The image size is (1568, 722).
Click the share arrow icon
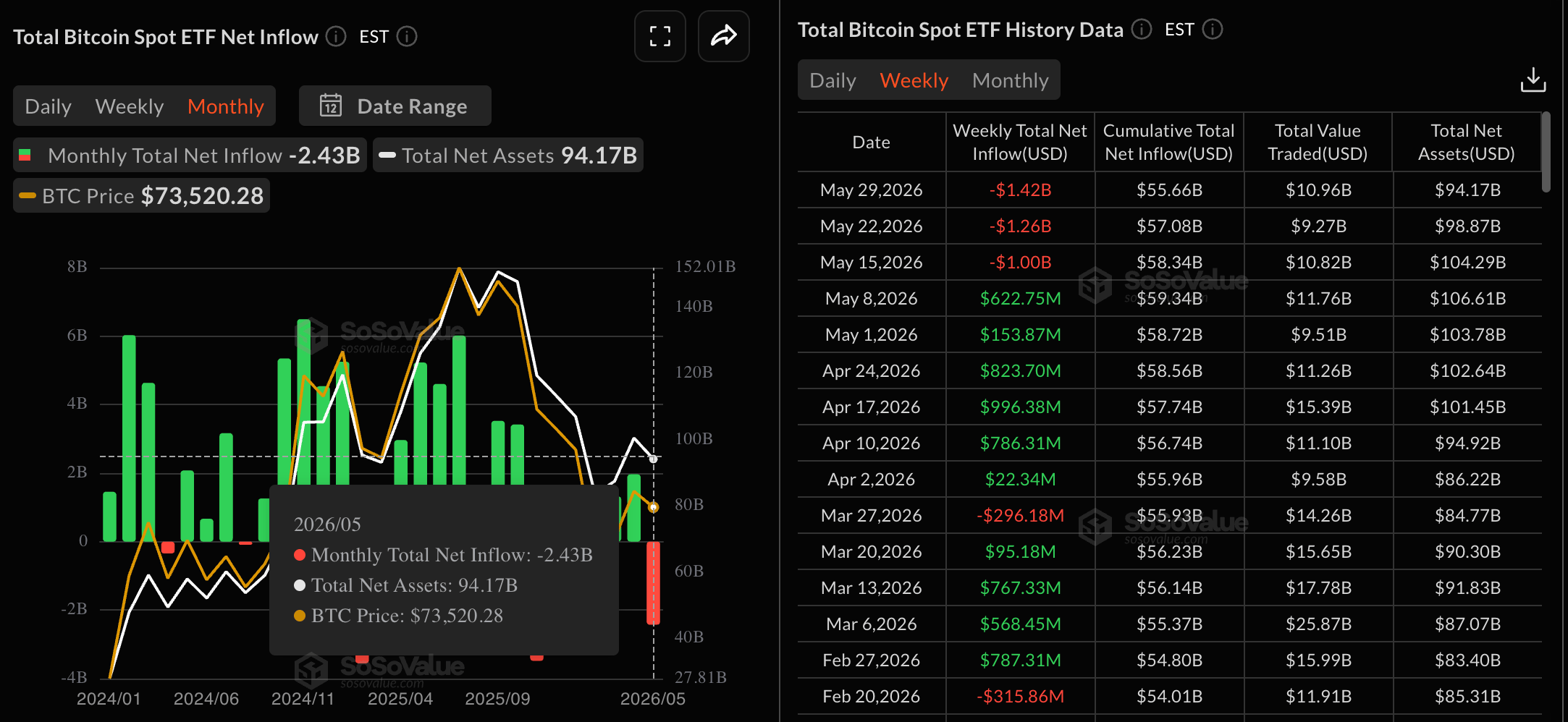tap(723, 36)
